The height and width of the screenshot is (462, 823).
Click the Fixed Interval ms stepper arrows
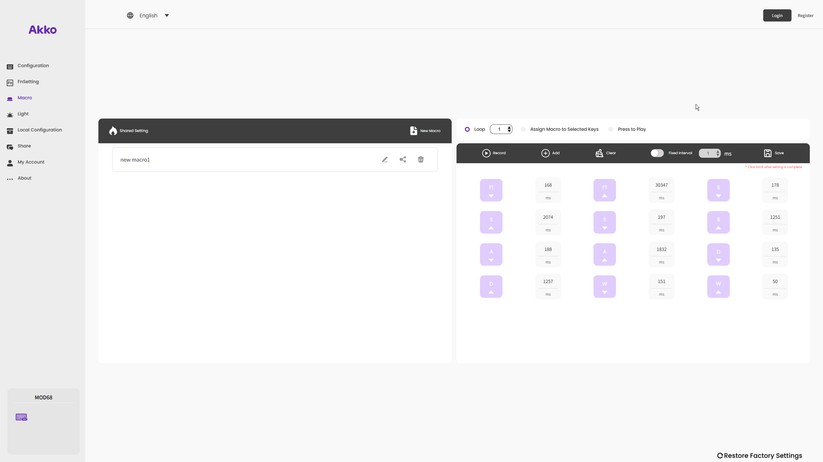click(717, 153)
